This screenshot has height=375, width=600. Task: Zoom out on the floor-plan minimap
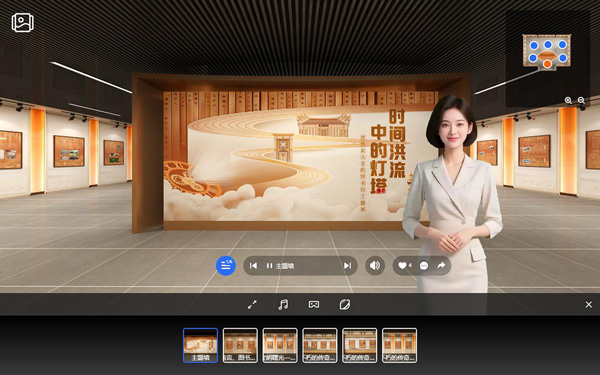[581, 100]
